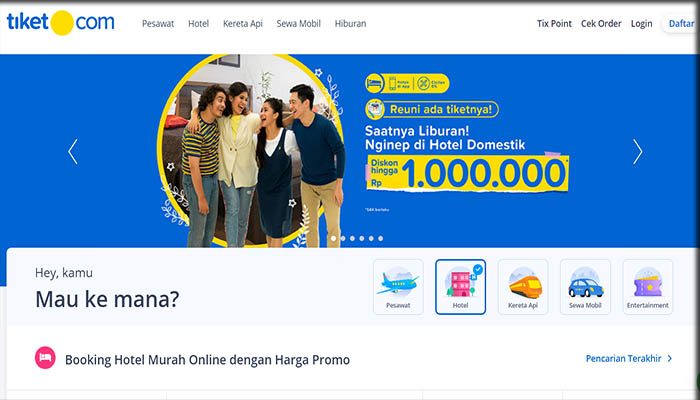Open the Login link
Screen dimensions: 700x400
[642, 24]
